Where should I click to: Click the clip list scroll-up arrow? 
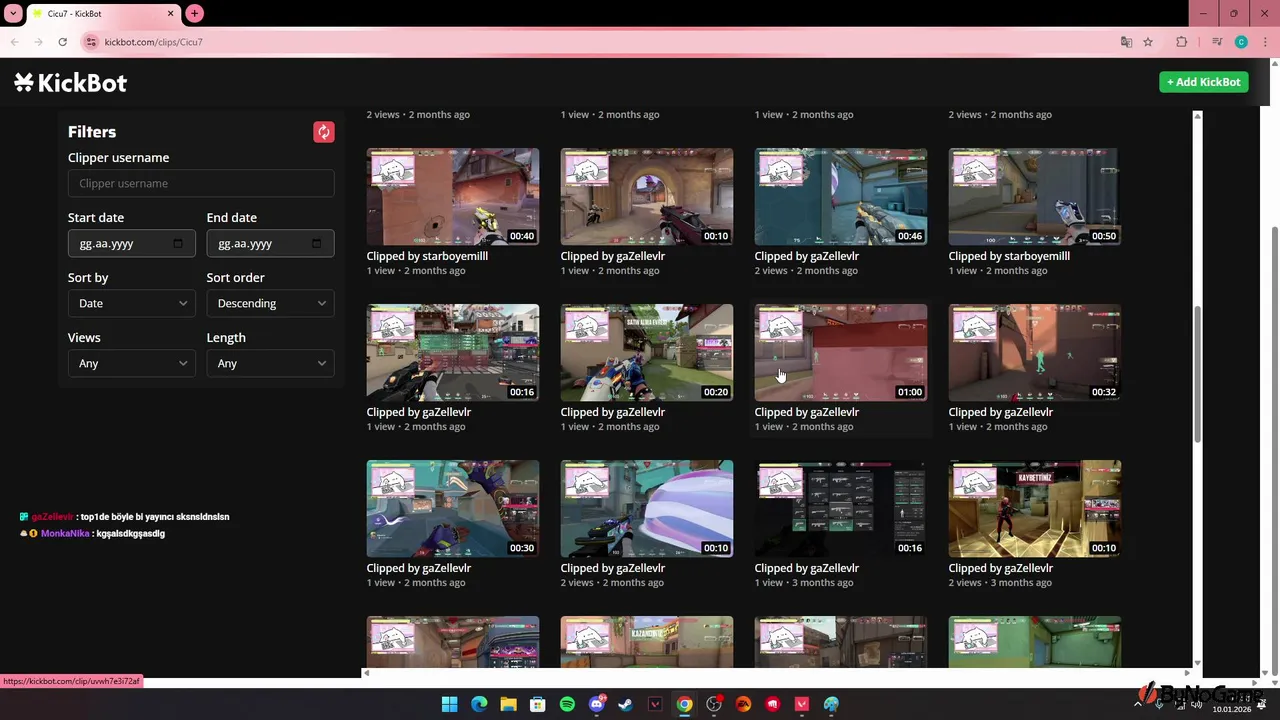(1197, 116)
